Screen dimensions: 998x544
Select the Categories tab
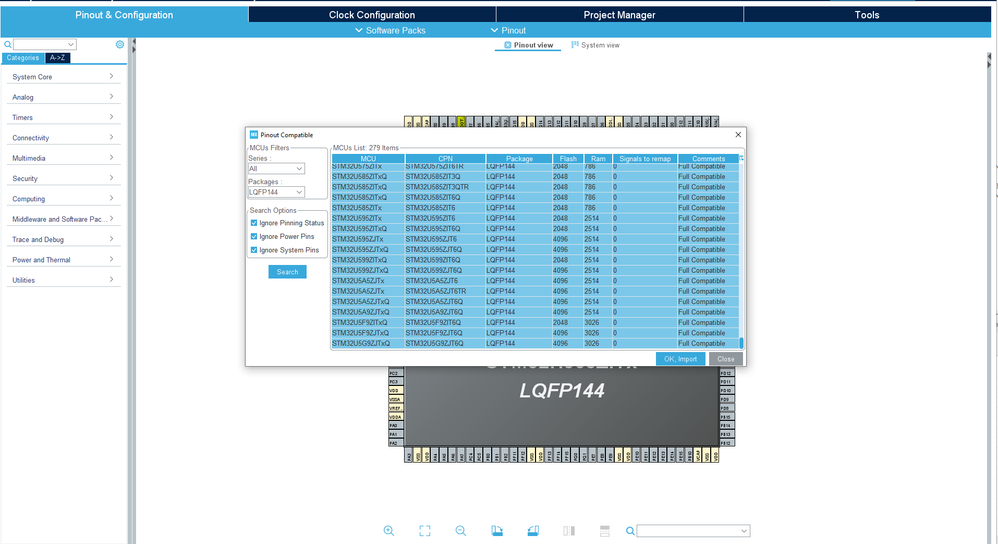click(23, 58)
